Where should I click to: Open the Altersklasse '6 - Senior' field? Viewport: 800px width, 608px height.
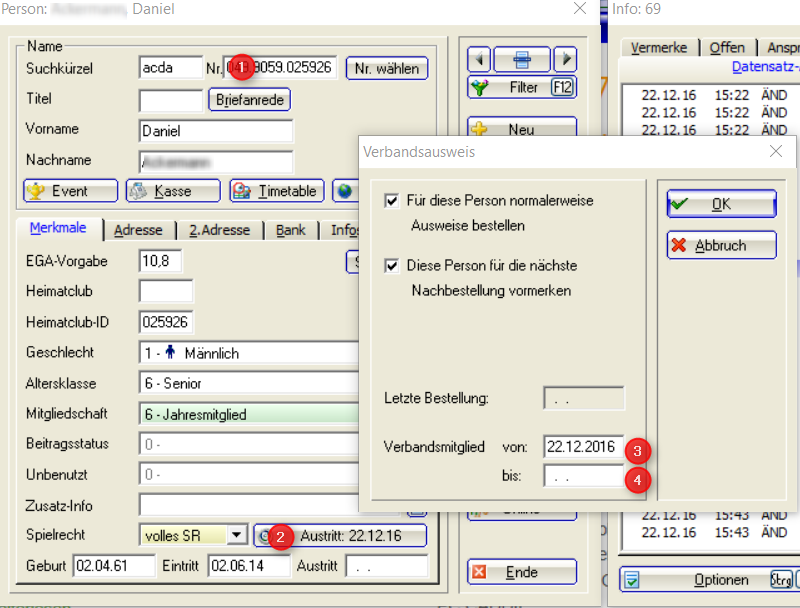click(x=250, y=383)
